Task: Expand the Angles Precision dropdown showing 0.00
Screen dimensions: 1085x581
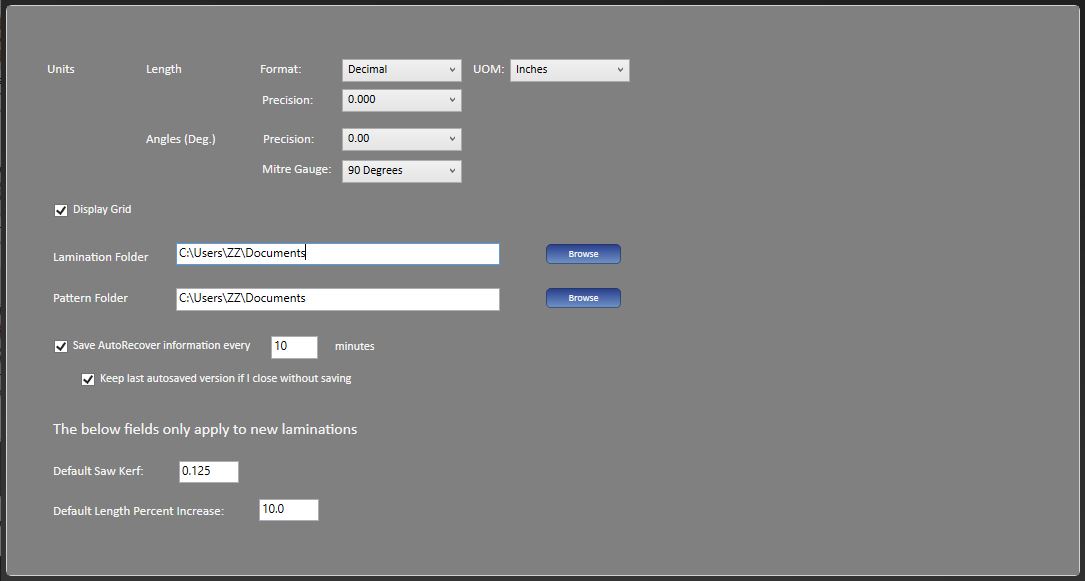Action: pos(401,139)
